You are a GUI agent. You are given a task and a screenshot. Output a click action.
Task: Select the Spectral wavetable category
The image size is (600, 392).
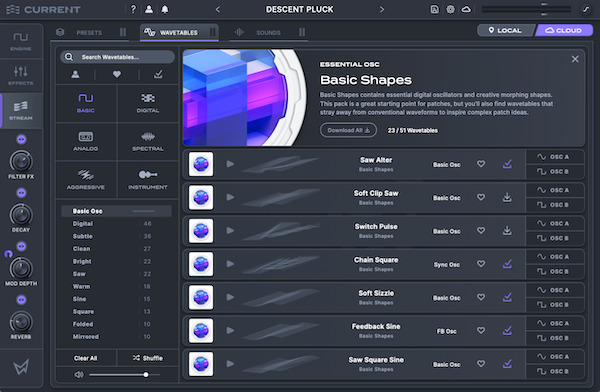click(x=148, y=141)
